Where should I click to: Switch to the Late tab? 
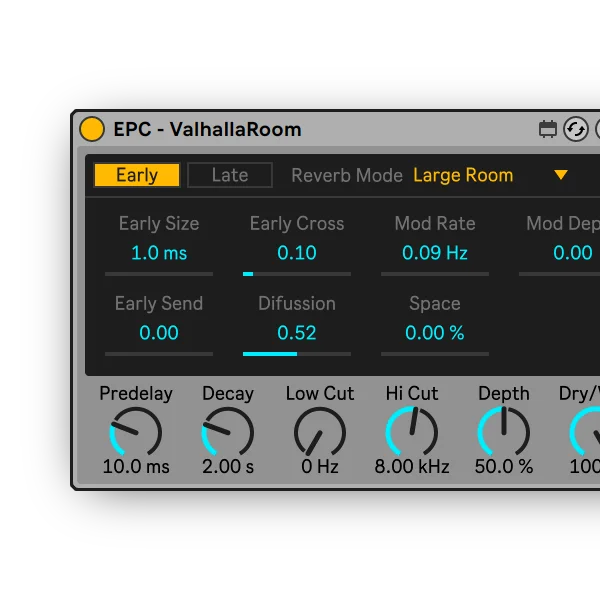tap(230, 175)
